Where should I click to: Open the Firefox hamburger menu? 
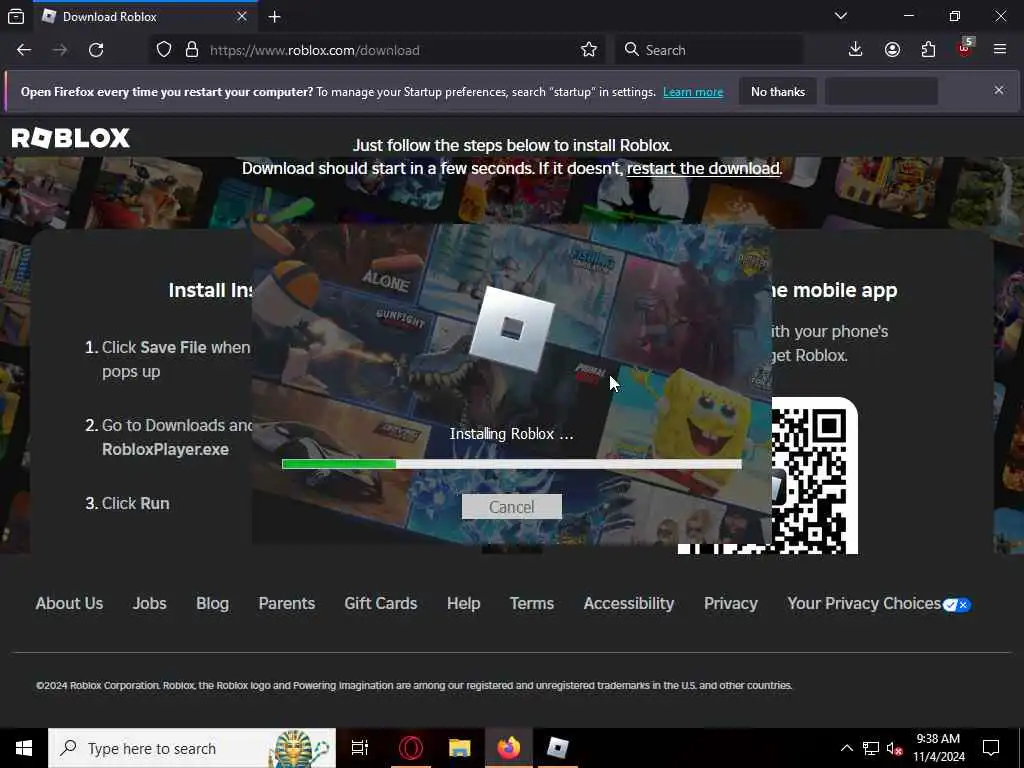[x=999, y=50]
